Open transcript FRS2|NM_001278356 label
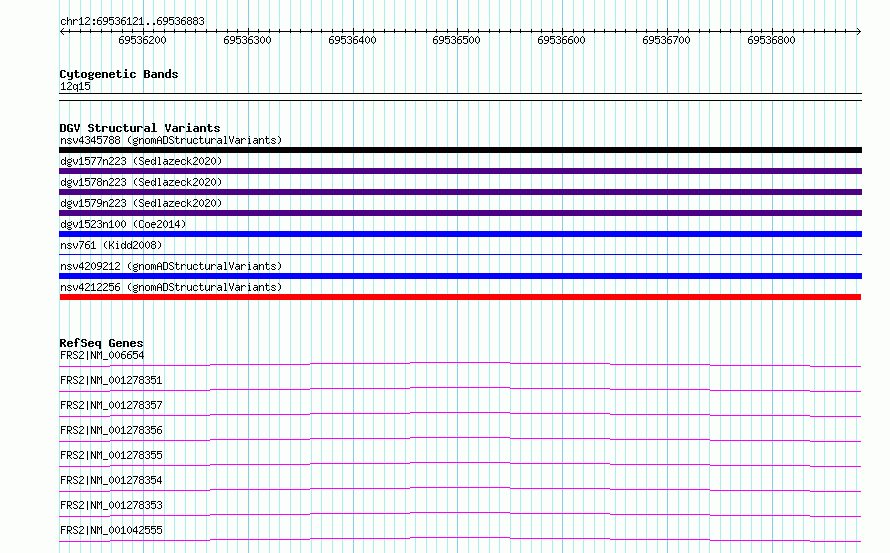This screenshot has width=890, height=553. (x=111, y=430)
